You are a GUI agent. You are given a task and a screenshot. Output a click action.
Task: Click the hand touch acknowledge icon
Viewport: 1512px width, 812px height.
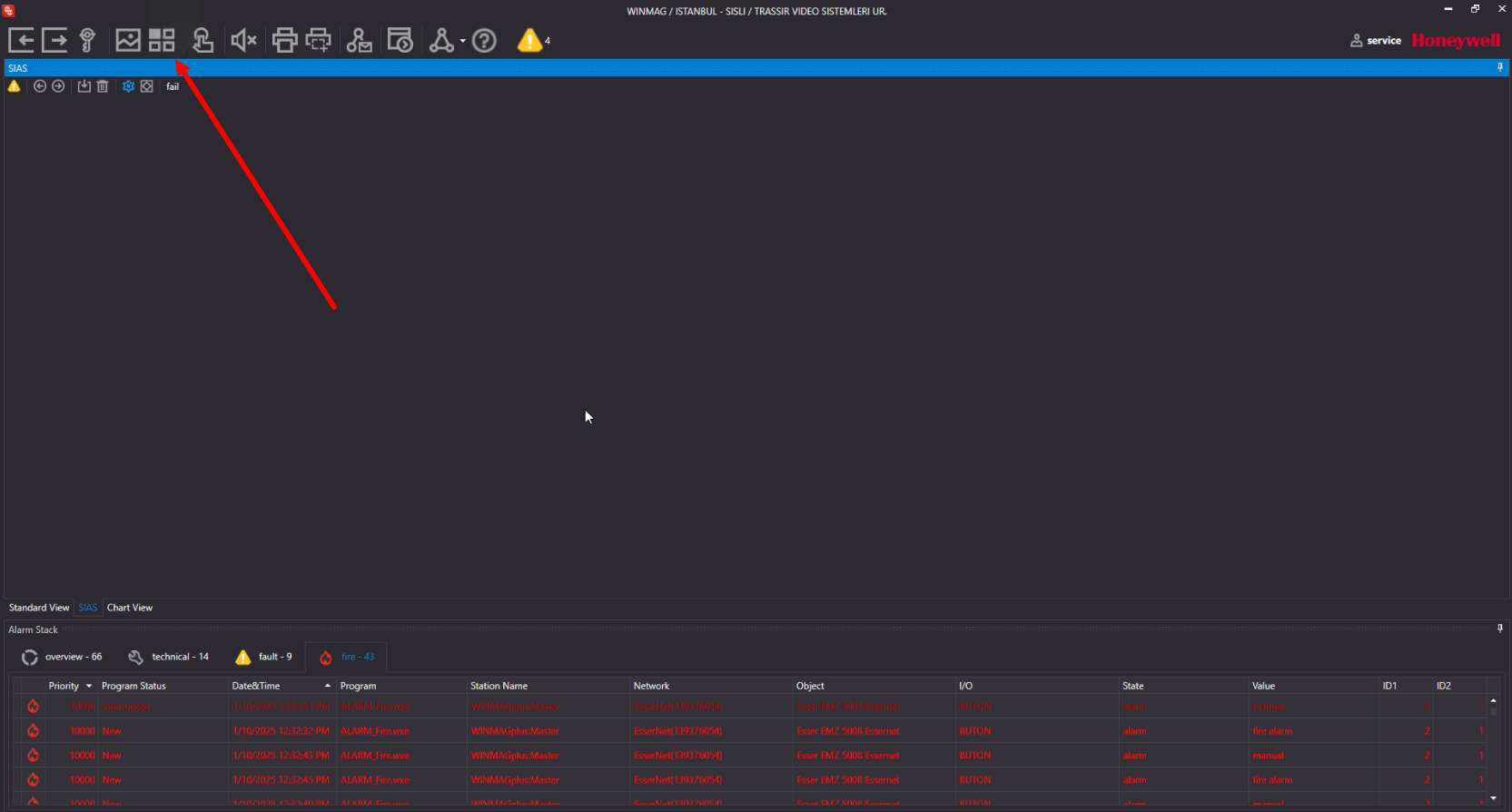(x=203, y=40)
